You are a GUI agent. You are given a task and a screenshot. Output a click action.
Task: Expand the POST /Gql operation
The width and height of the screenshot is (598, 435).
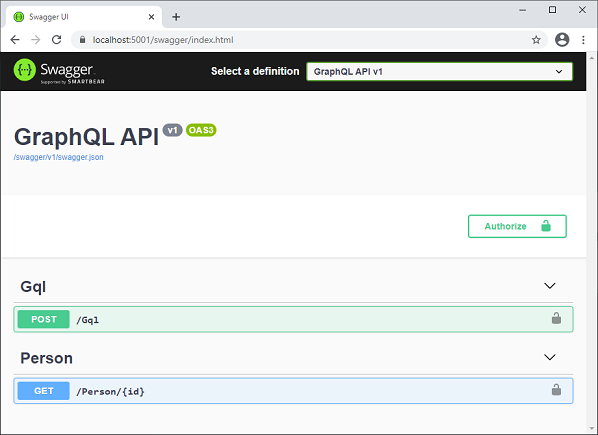[293, 319]
